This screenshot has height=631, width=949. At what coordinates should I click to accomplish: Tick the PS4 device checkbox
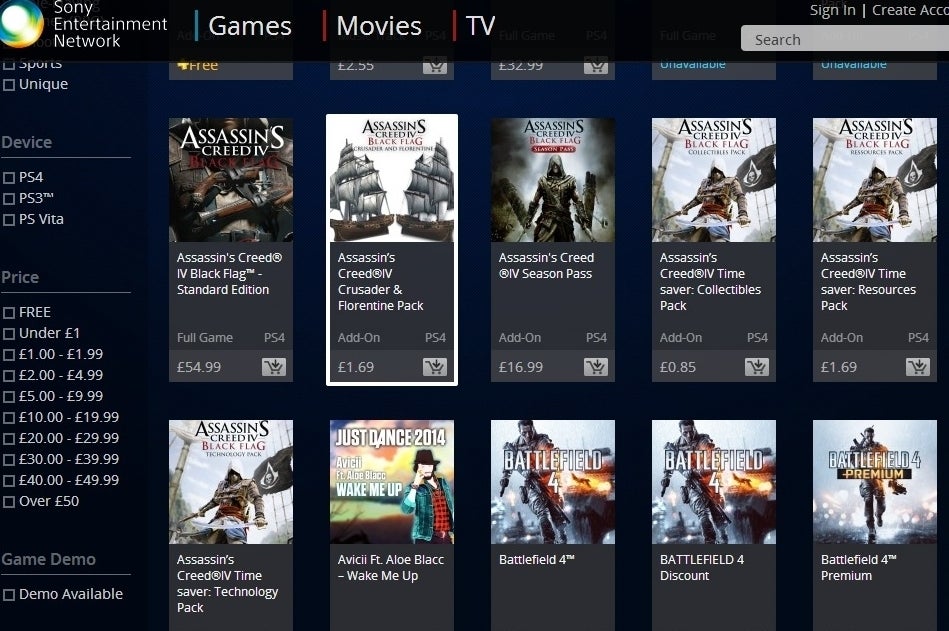pyautogui.click(x=9, y=178)
